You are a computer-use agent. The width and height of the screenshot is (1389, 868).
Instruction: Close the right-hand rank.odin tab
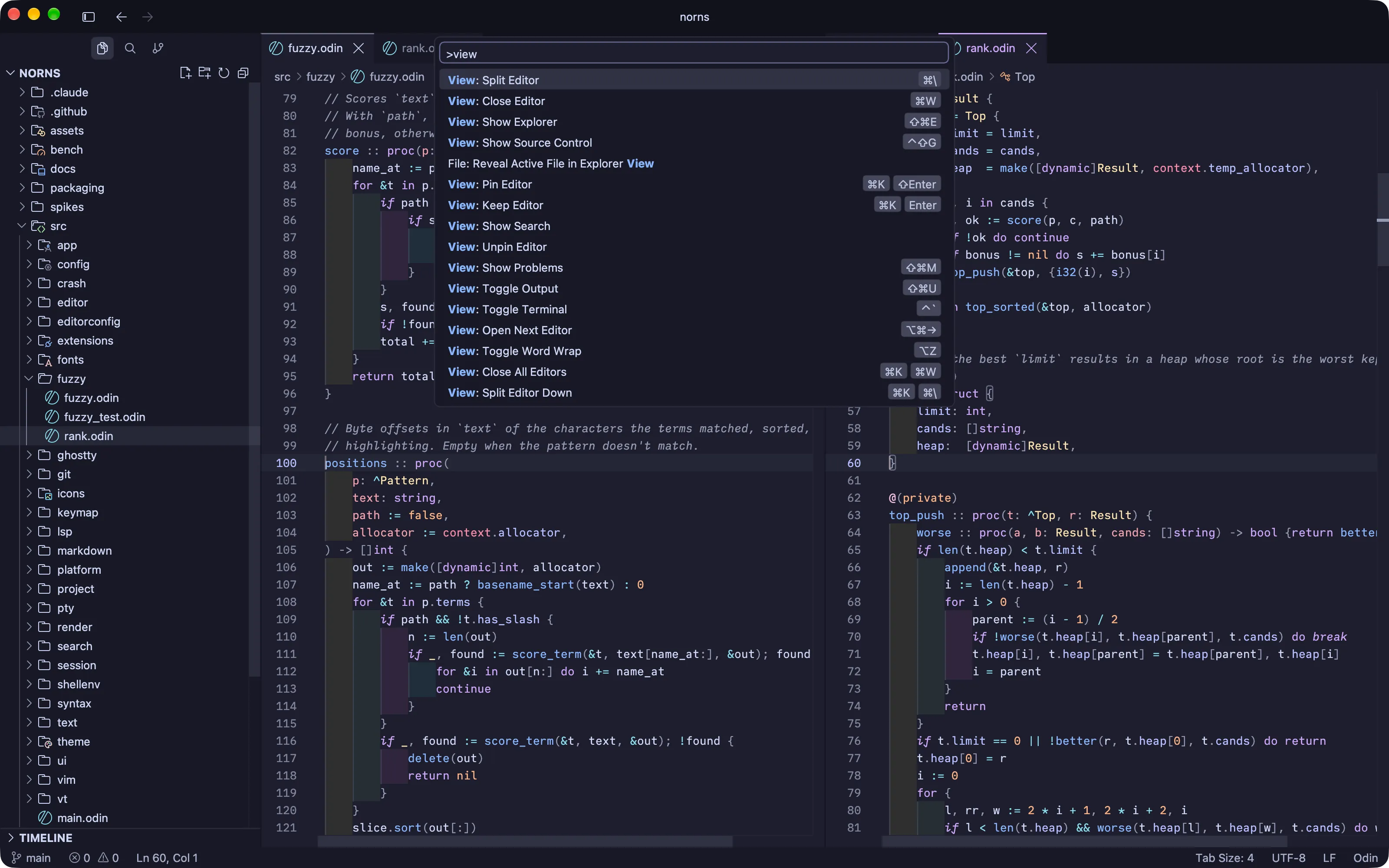[1031, 48]
